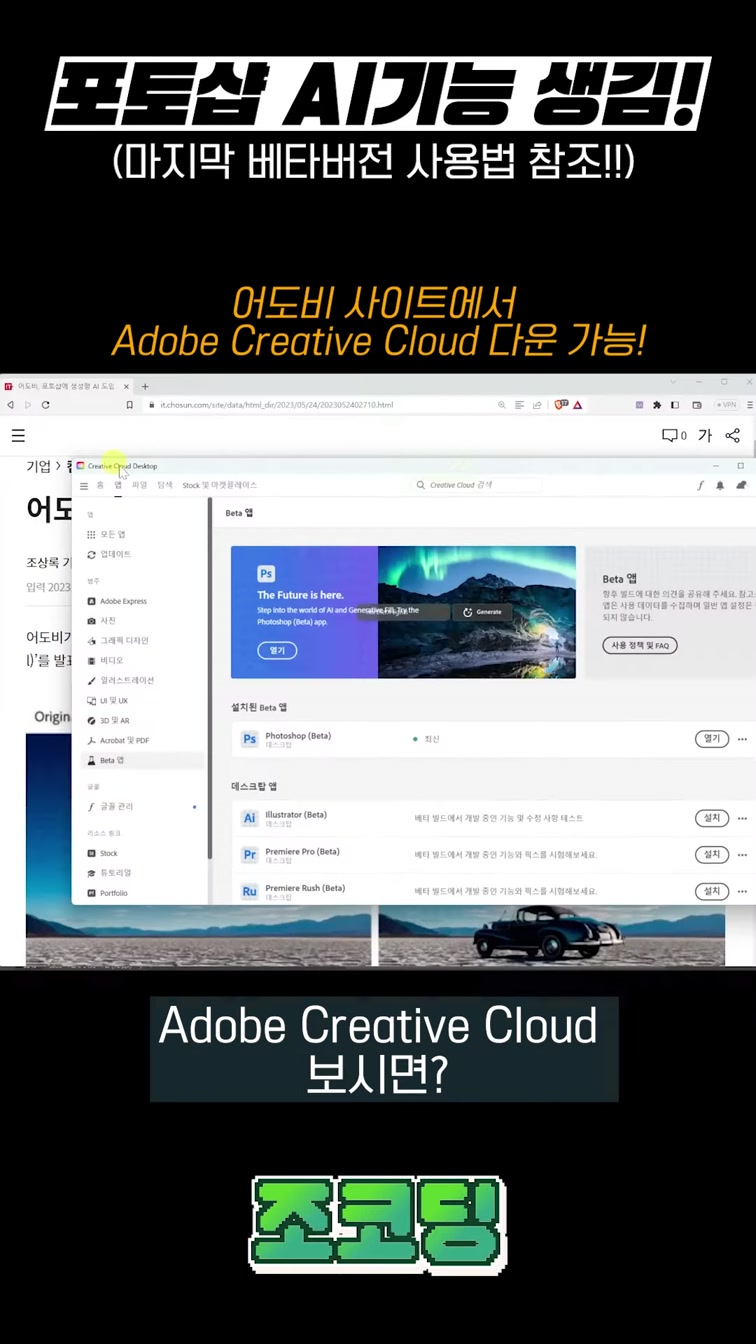Click the Premiere Rush (Beta) Ru icon
756x1344 pixels.
pos(250,891)
